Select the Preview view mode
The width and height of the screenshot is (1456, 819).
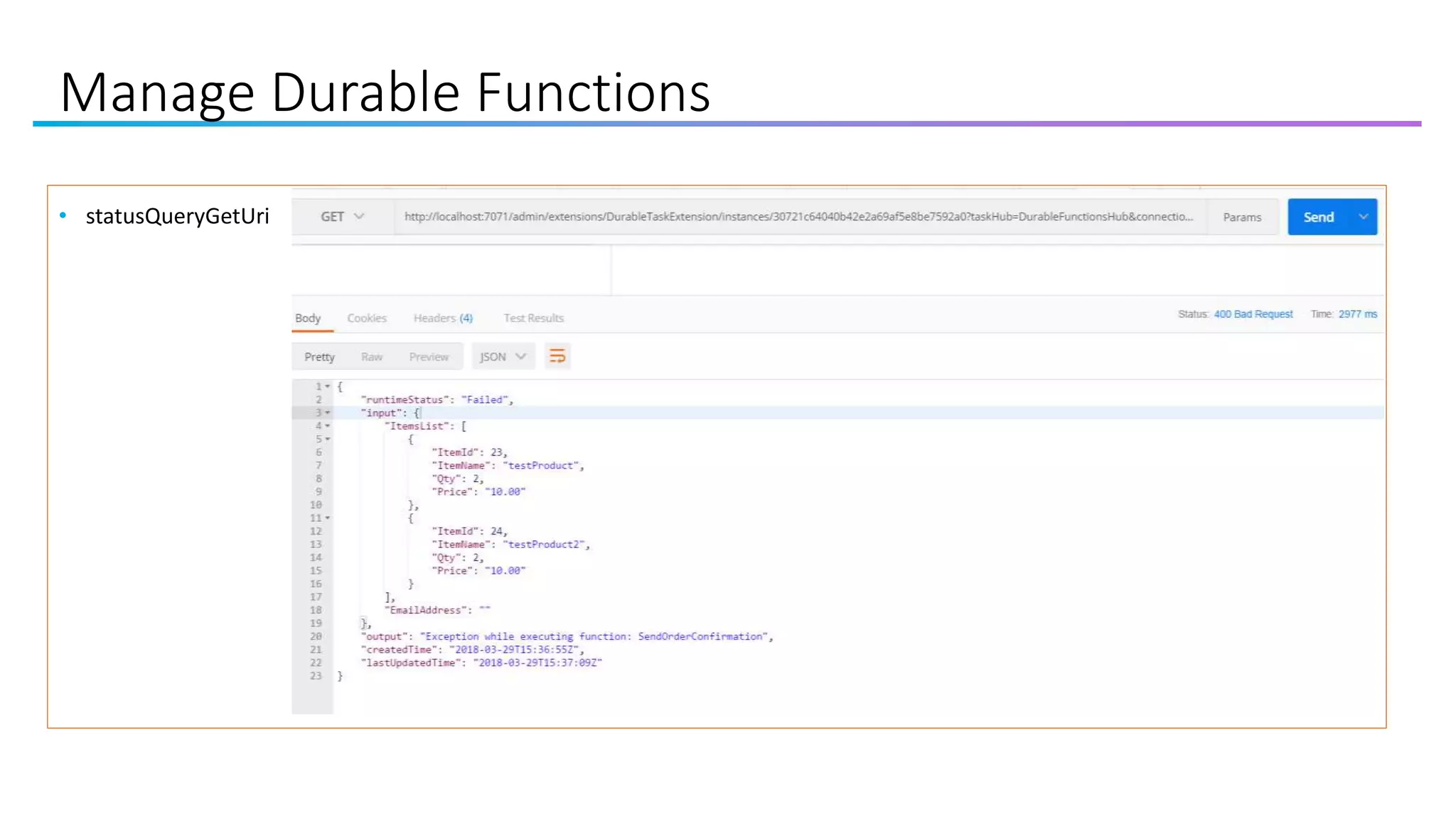(x=429, y=357)
